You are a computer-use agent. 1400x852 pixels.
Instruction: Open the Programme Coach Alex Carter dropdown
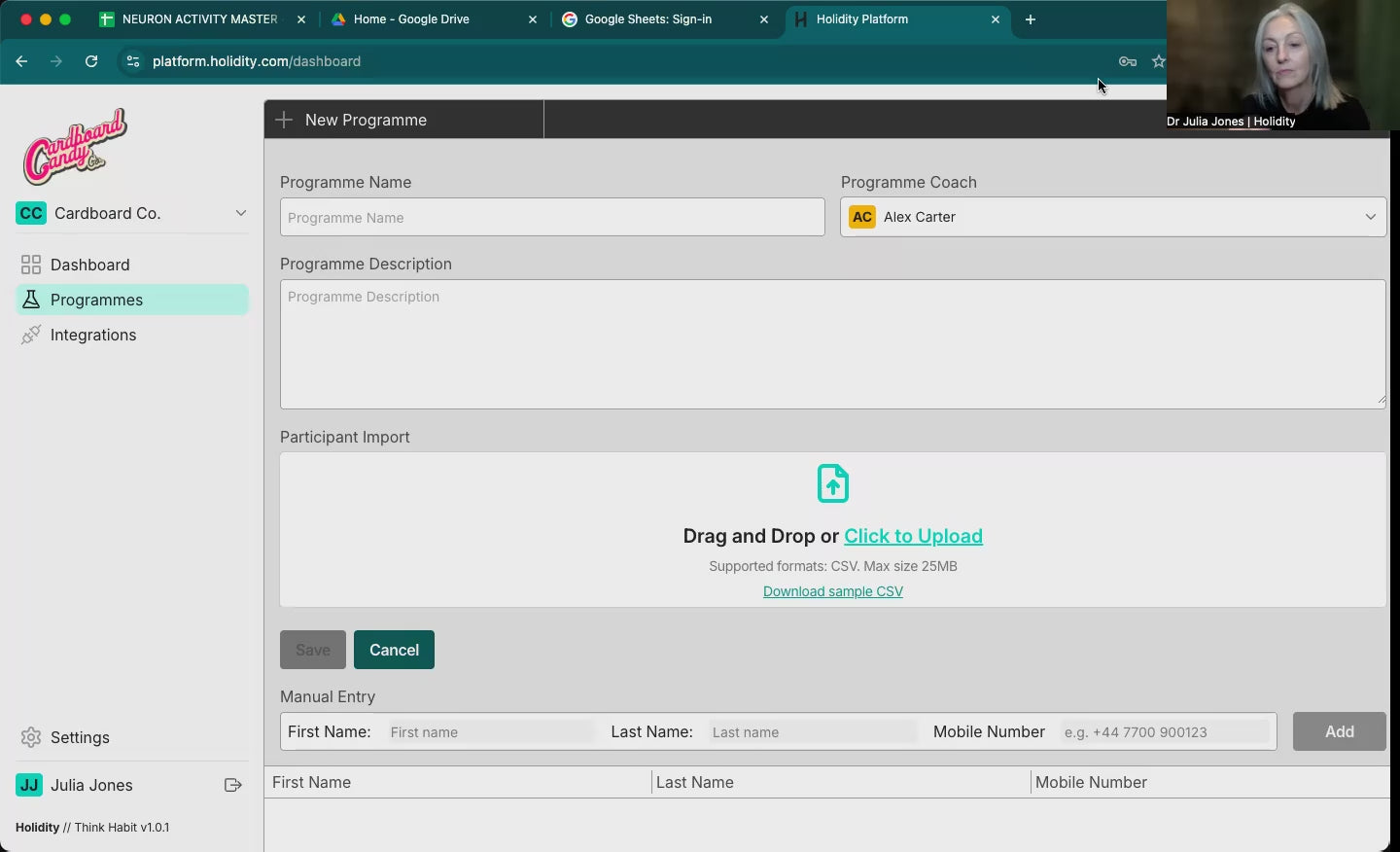(1113, 217)
